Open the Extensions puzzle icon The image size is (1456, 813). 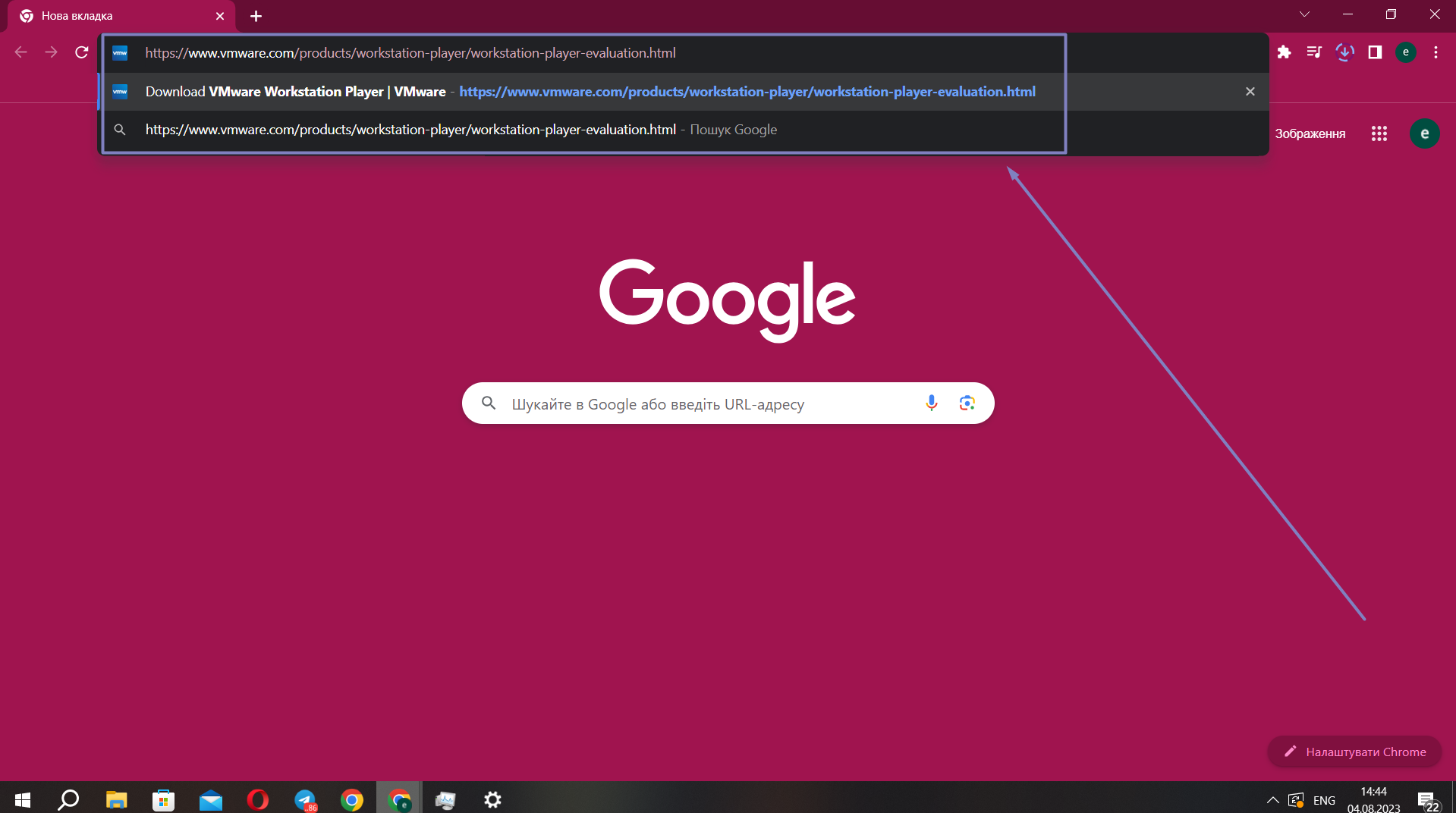[x=1284, y=52]
